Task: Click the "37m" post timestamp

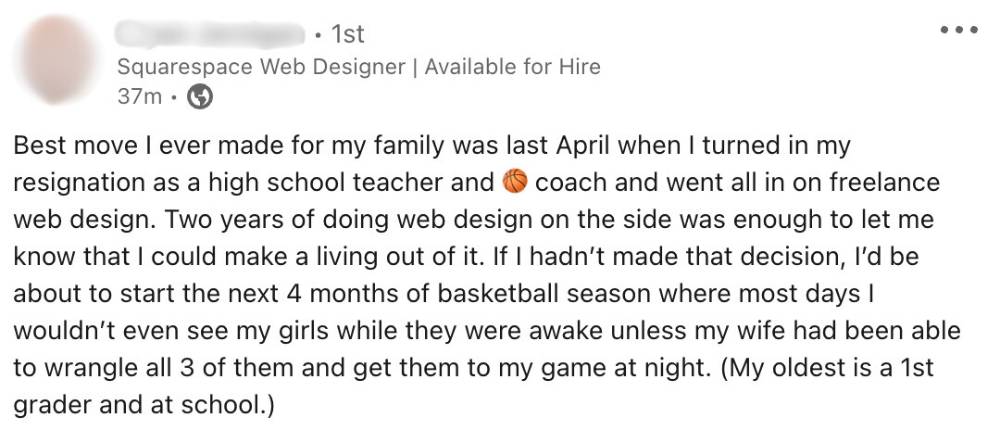Action: click(136, 97)
